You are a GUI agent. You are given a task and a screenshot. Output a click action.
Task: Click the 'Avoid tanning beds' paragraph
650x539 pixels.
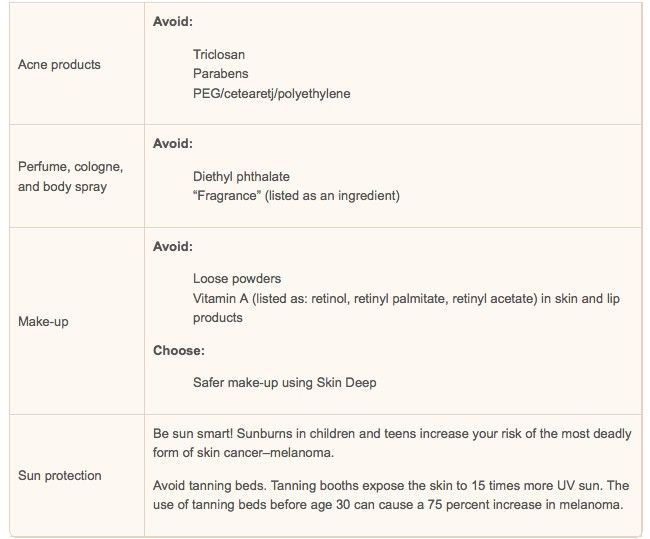[391, 495]
